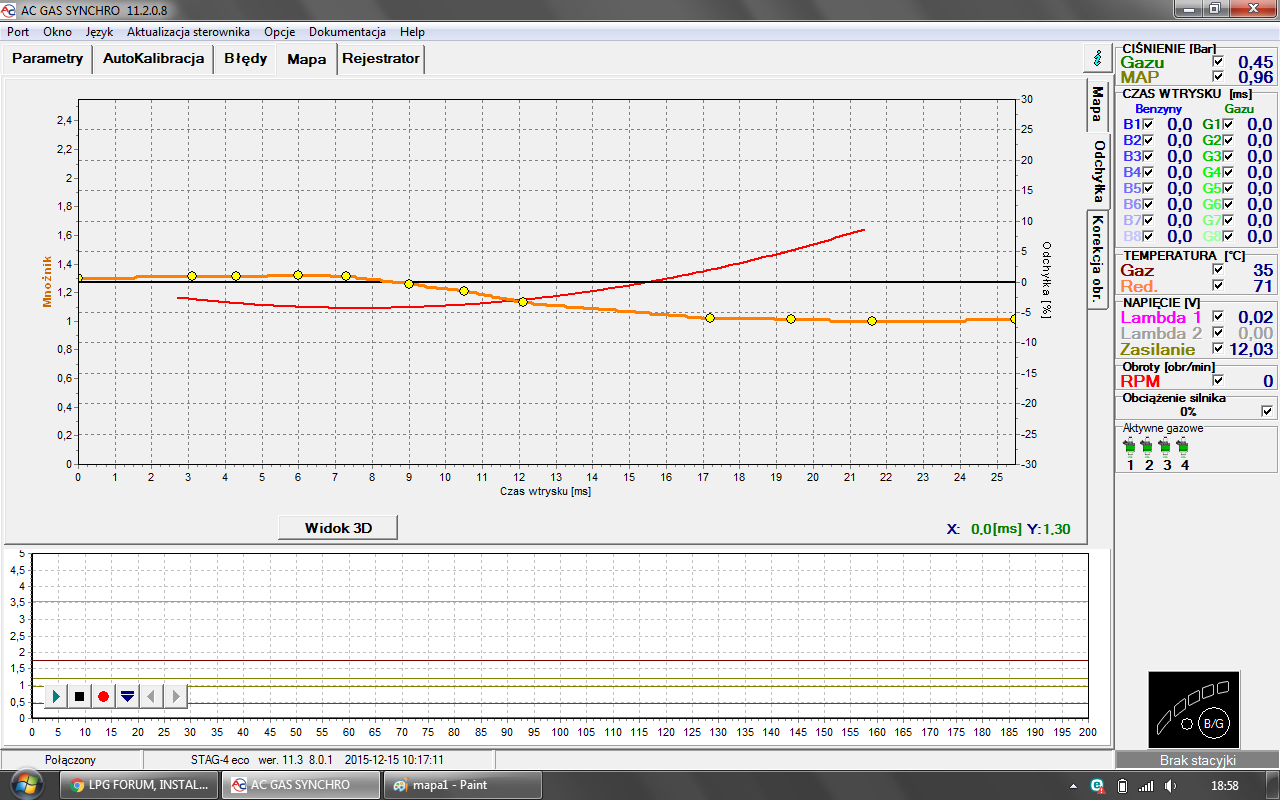Screen dimensions: 1280x800
Task: Toggle the RPM checkbox
Action: click(x=1218, y=381)
